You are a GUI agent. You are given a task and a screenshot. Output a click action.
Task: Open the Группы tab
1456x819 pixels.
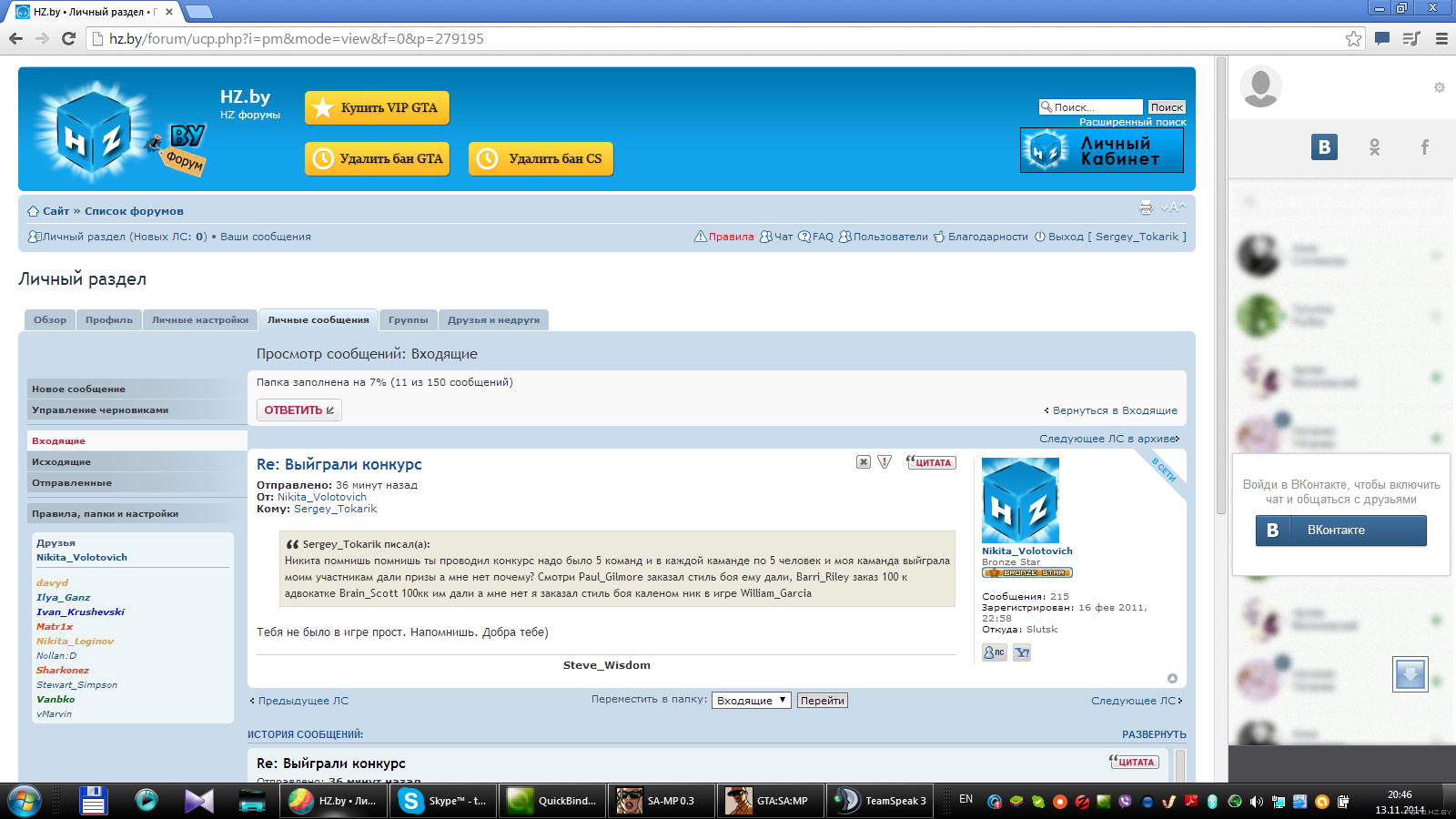tap(409, 319)
